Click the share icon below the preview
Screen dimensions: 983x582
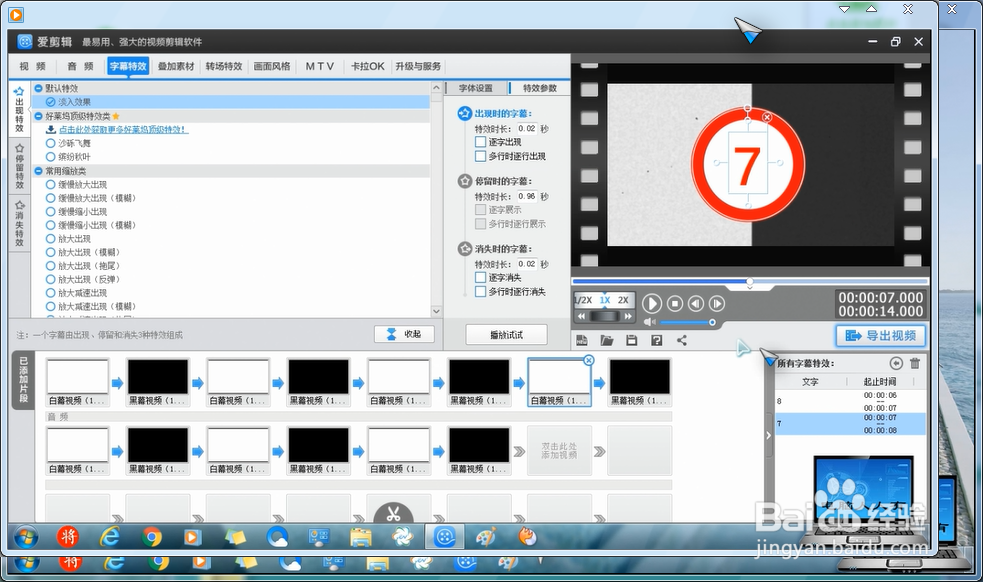[x=682, y=340]
